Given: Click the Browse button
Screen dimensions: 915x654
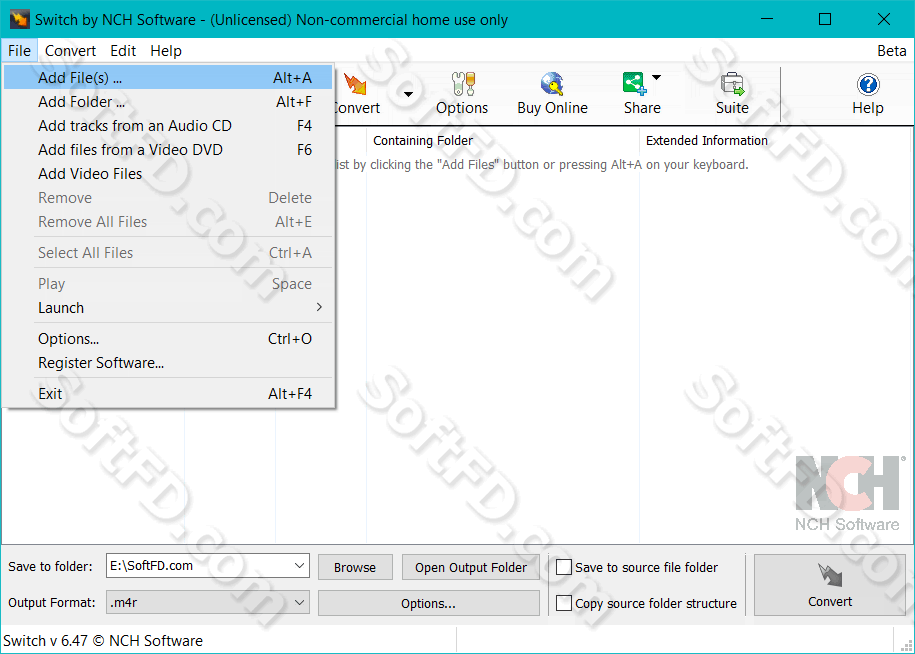Looking at the screenshot, I should 355,567.
